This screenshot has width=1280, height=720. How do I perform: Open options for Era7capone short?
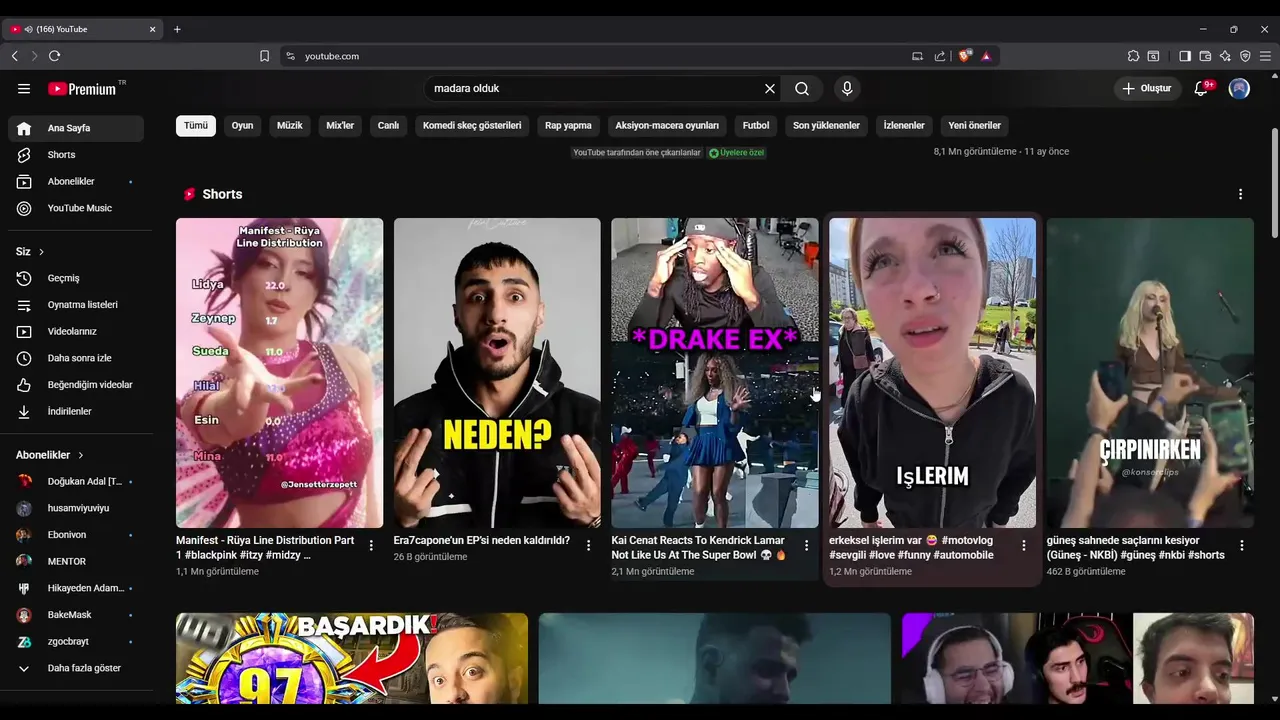click(x=589, y=545)
